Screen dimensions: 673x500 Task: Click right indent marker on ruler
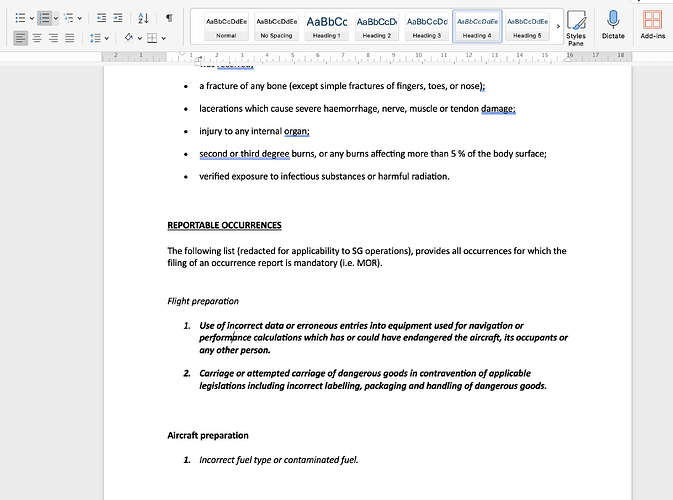pos(567,59)
